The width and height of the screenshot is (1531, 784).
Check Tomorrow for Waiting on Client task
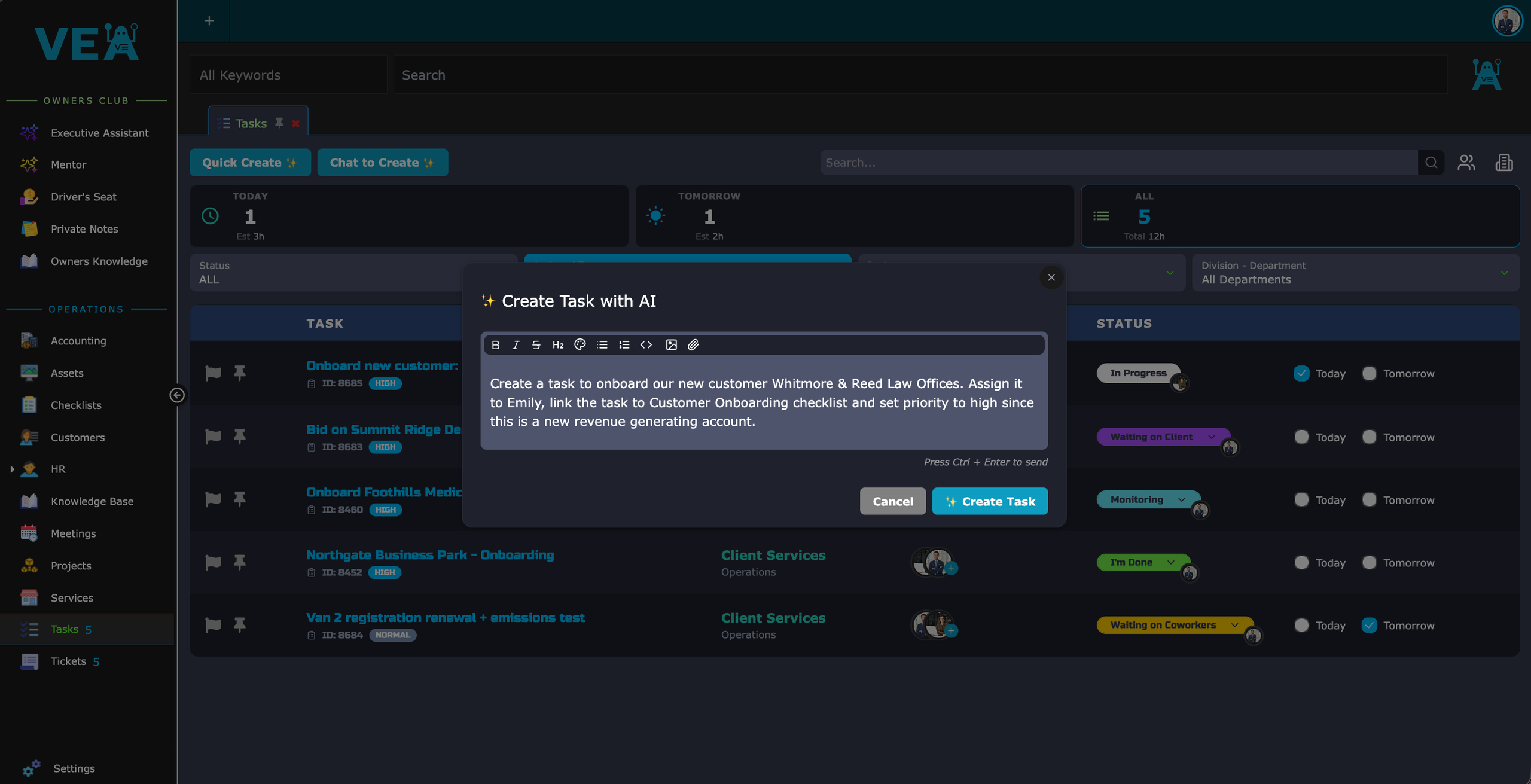click(1369, 437)
